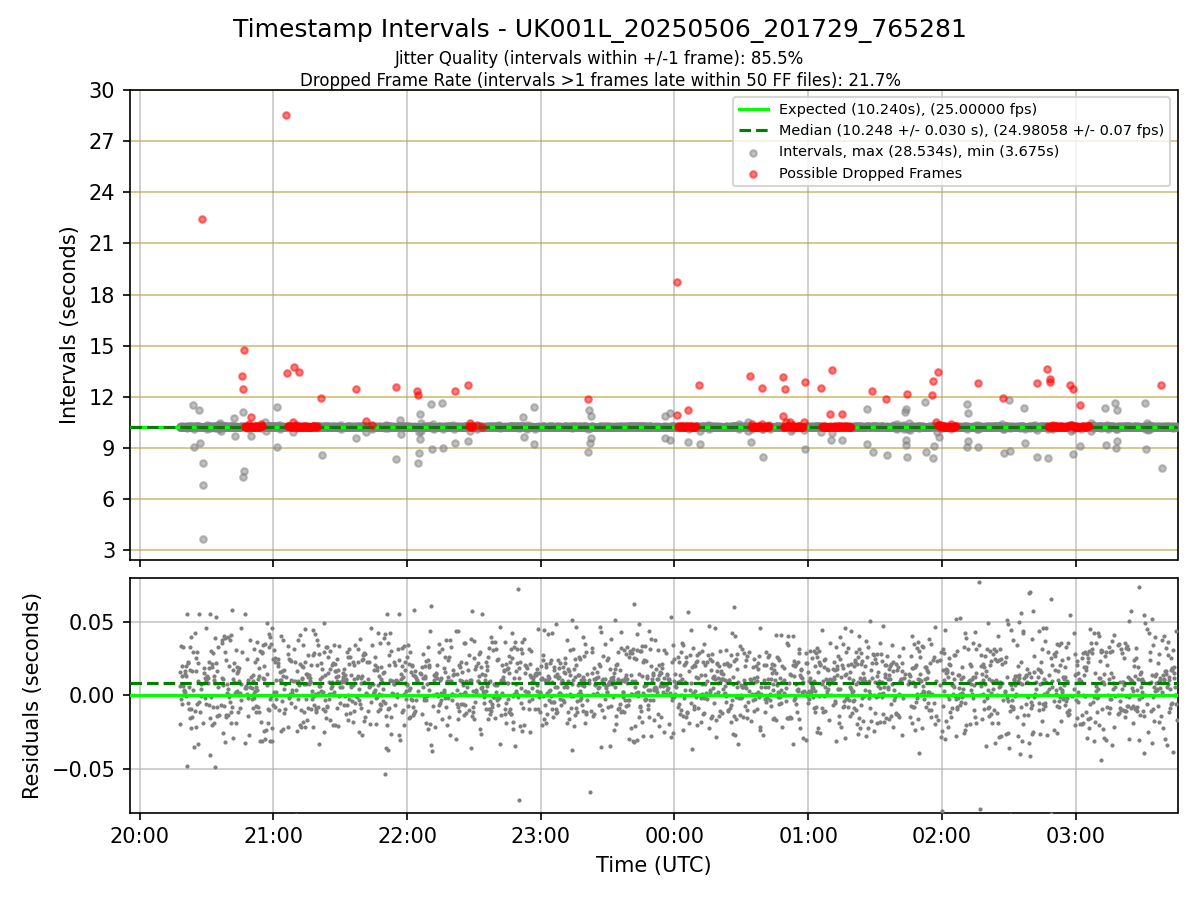Click the red dropped-frame point near 18.7 seconds at midnight
The height and width of the screenshot is (900, 1200).
pos(677,282)
